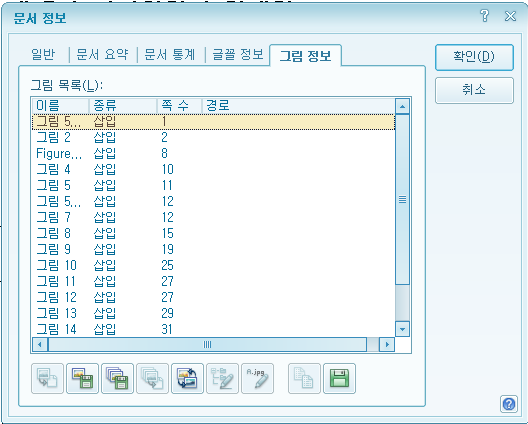Click the replace picture icon with circular arrows
The image size is (528, 424).
tap(188, 378)
